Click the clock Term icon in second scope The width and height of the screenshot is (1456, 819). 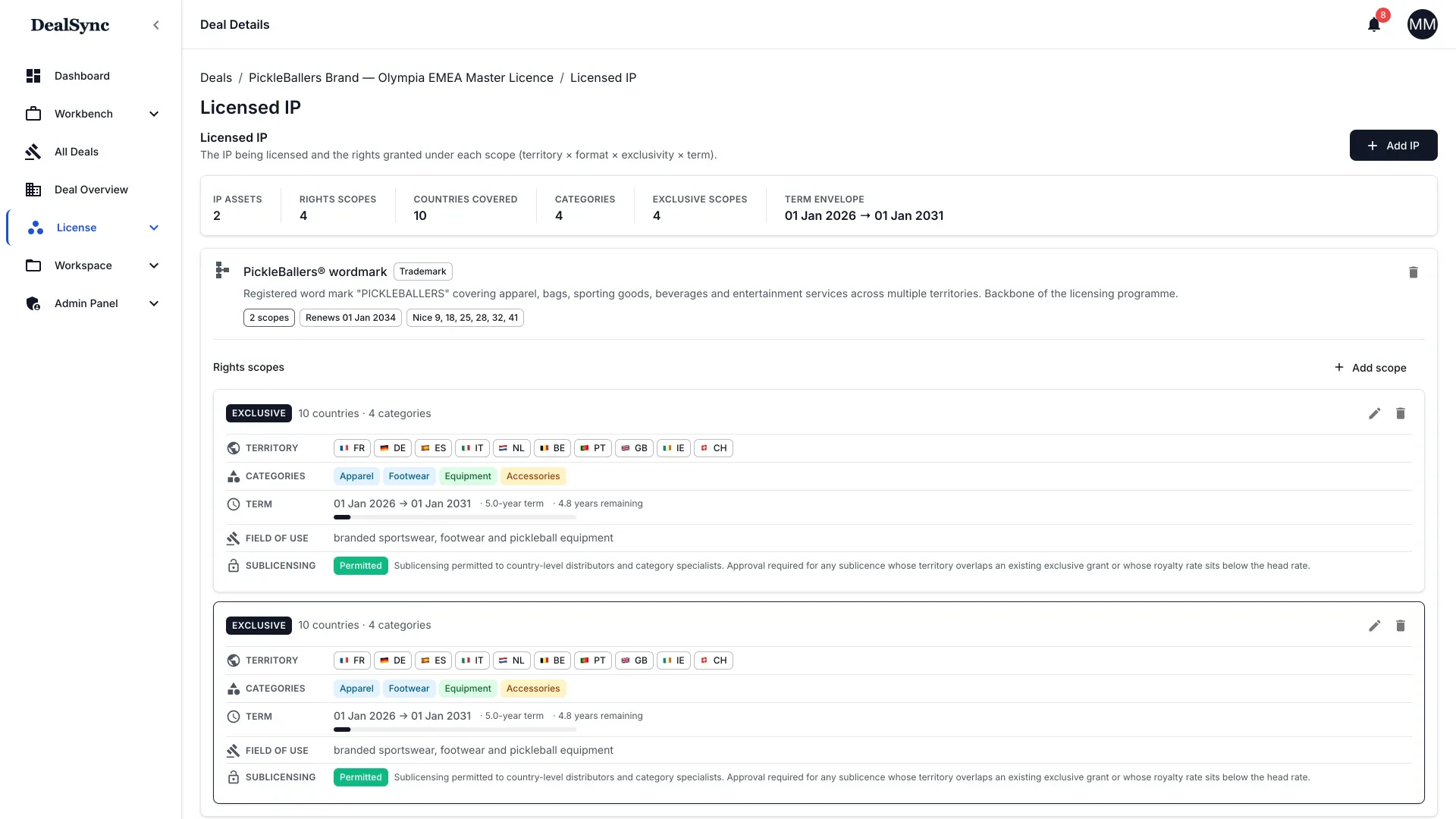tap(234, 717)
